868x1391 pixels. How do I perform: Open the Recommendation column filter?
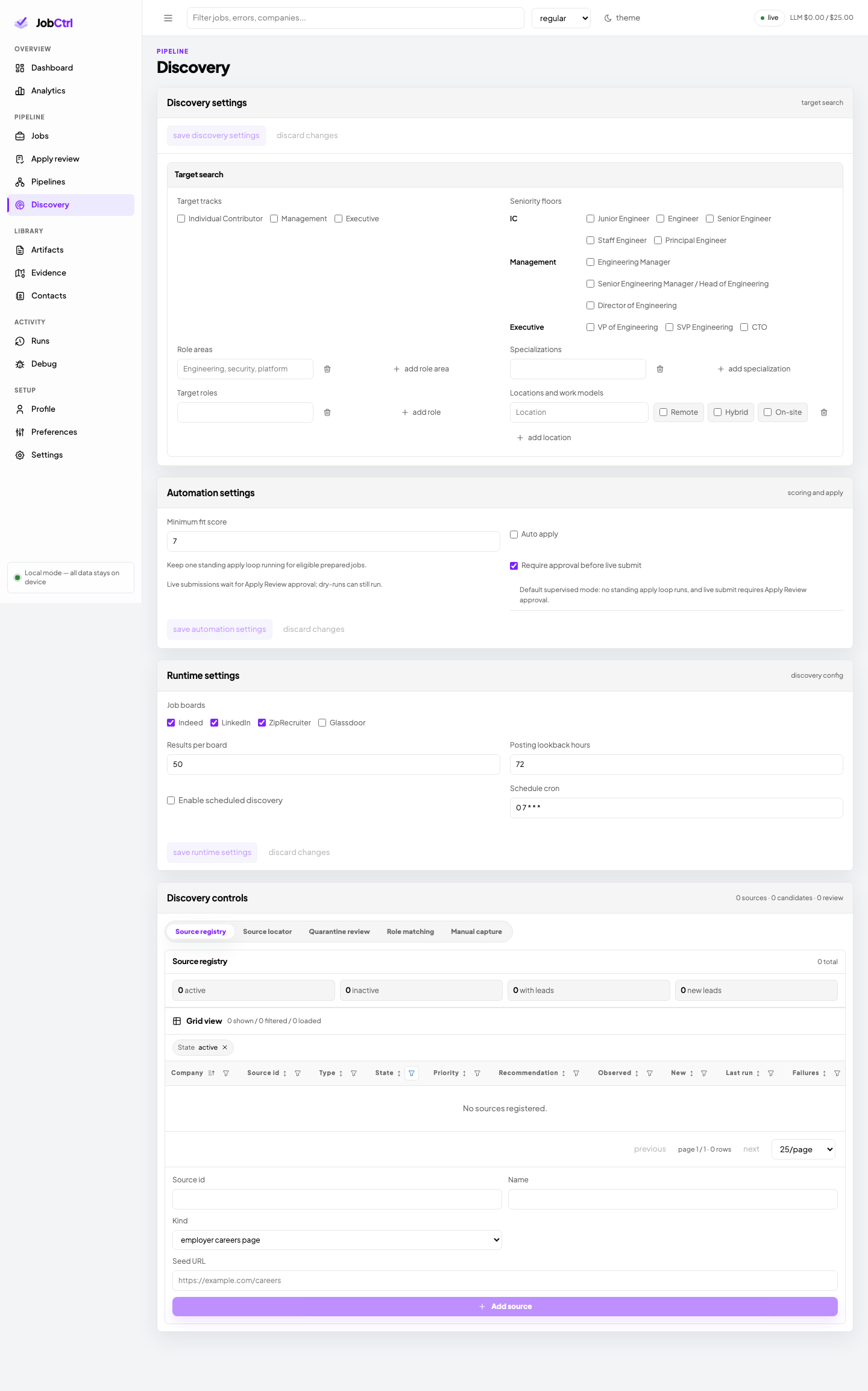click(x=576, y=1073)
